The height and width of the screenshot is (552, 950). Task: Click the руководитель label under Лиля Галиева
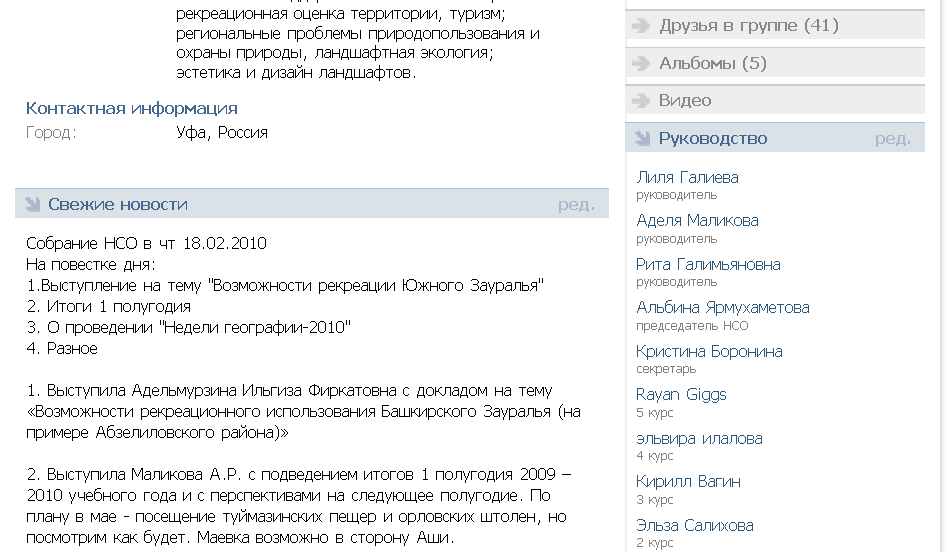(676, 195)
